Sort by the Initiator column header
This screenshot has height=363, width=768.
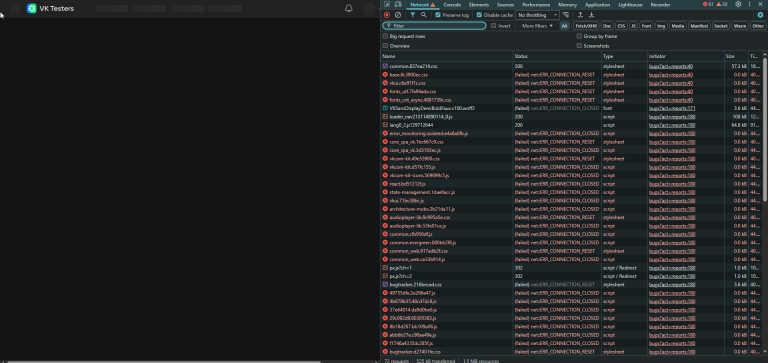tap(686, 56)
